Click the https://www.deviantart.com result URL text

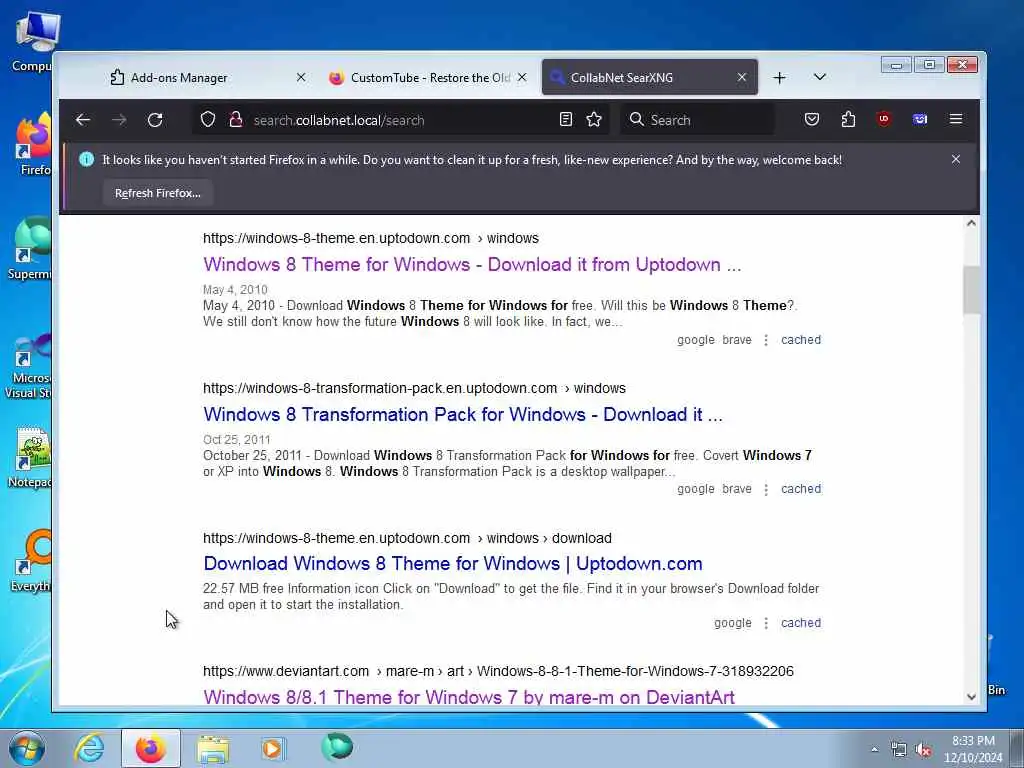[x=285, y=671]
